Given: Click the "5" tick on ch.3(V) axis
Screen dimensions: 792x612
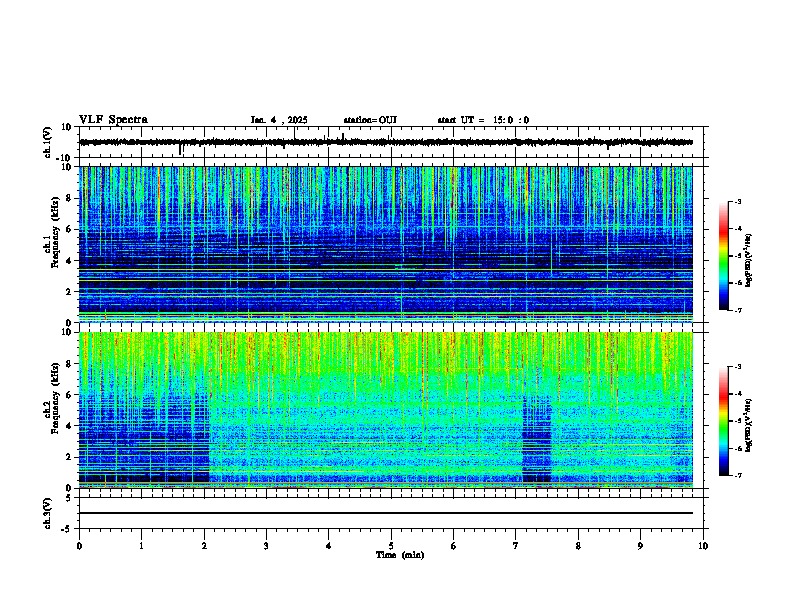Looking at the screenshot, I should pyautogui.click(x=69, y=497).
